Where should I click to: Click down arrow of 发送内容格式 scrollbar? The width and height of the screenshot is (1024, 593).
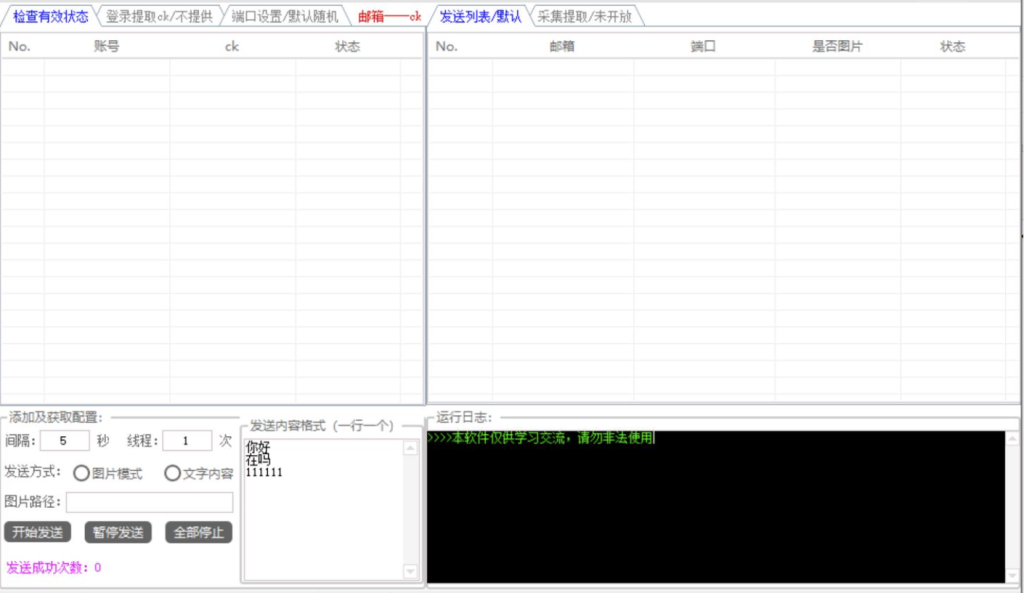tap(410, 571)
